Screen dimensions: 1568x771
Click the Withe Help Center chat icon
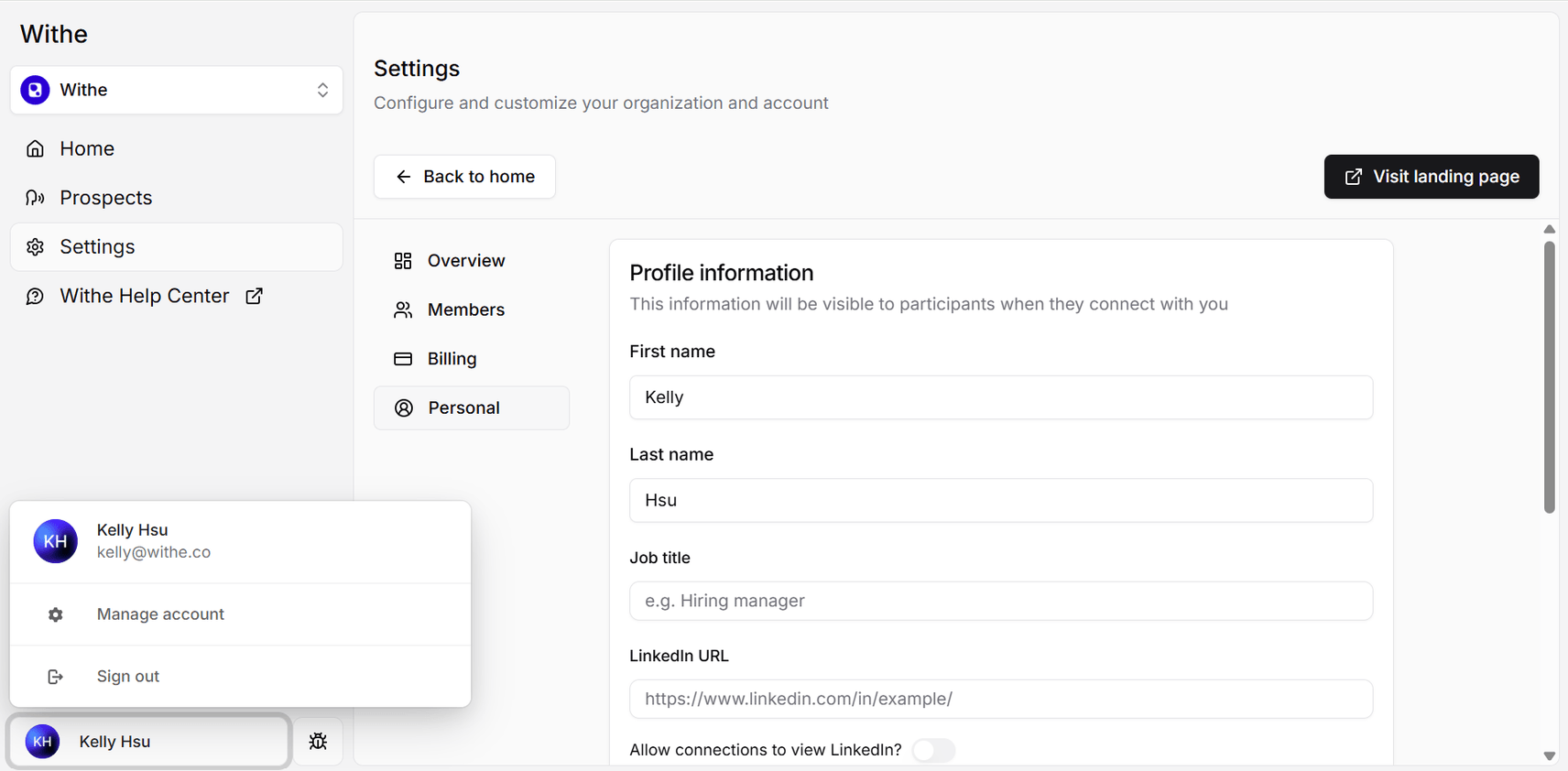coord(35,296)
